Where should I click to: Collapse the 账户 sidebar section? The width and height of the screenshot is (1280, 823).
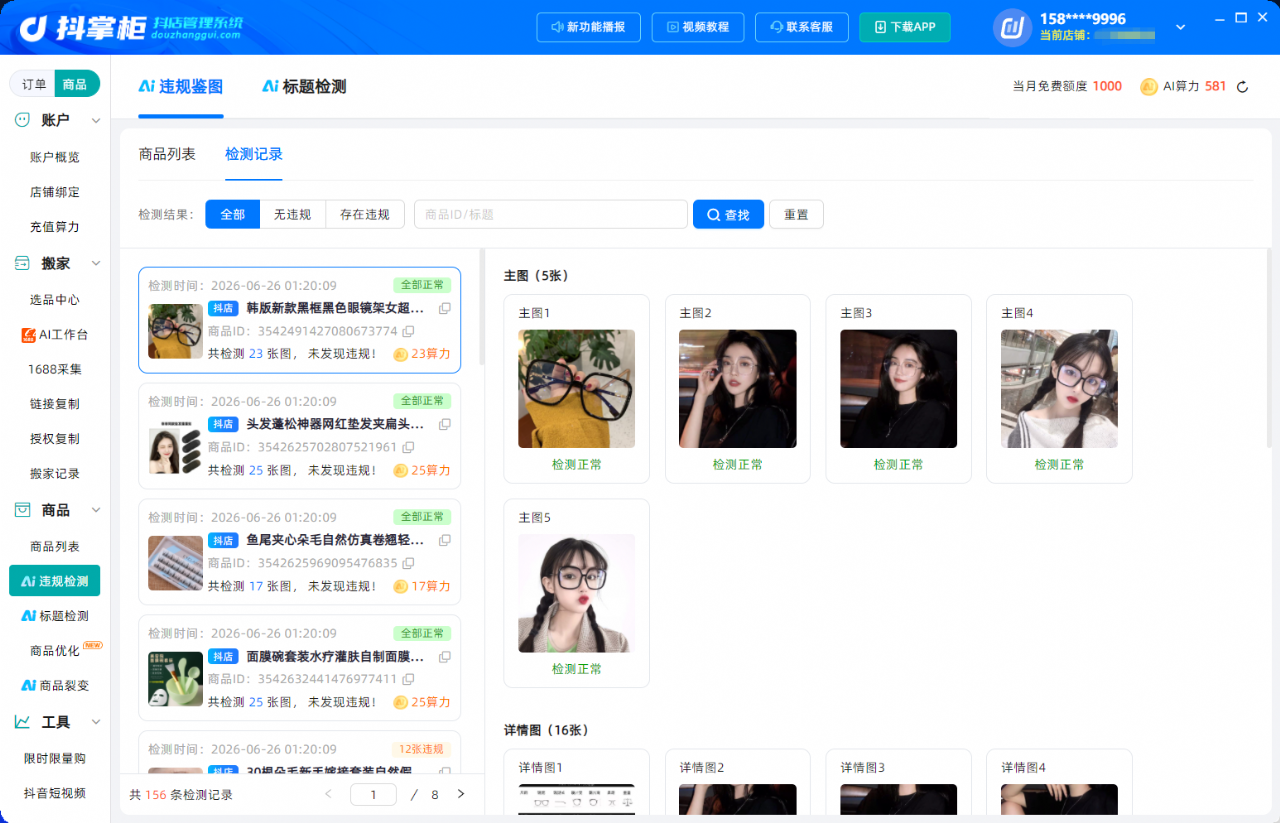click(96, 120)
